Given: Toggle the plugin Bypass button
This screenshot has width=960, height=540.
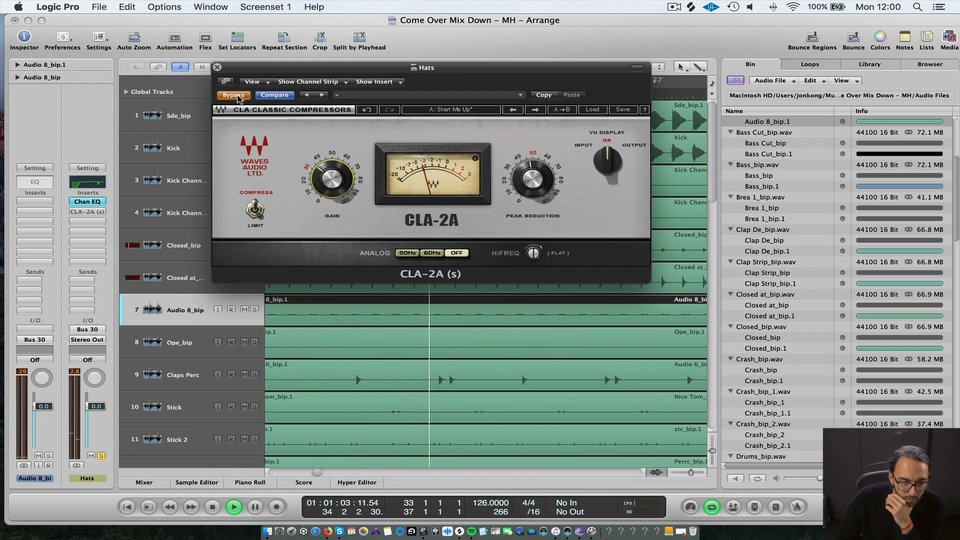Looking at the screenshot, I should coord(233,95).
